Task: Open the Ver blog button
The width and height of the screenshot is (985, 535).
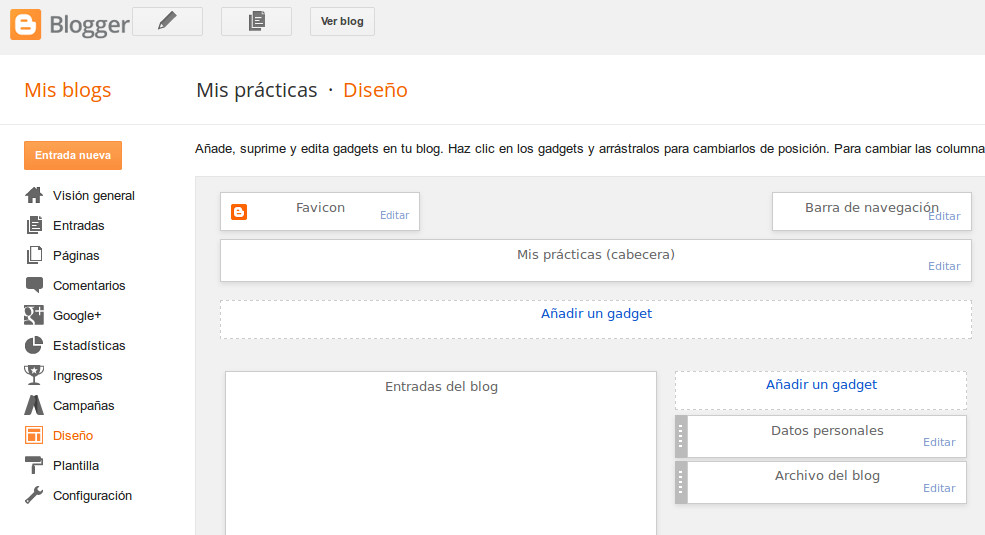Action: [x=342, y=21]
